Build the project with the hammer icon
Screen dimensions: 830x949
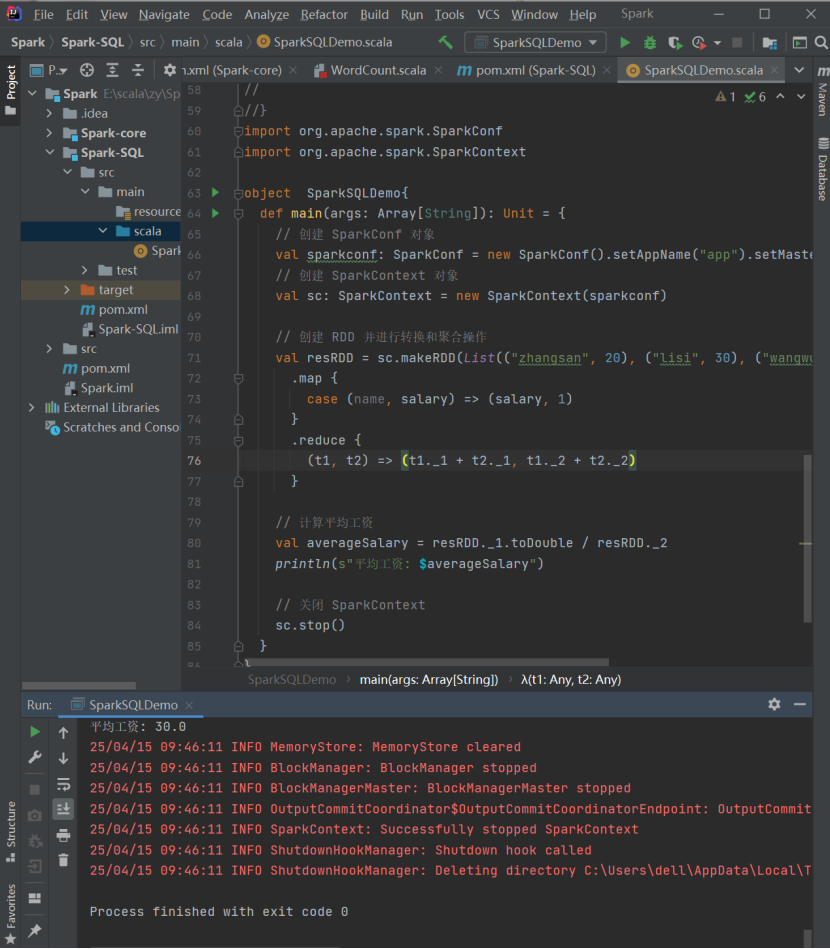446,42
